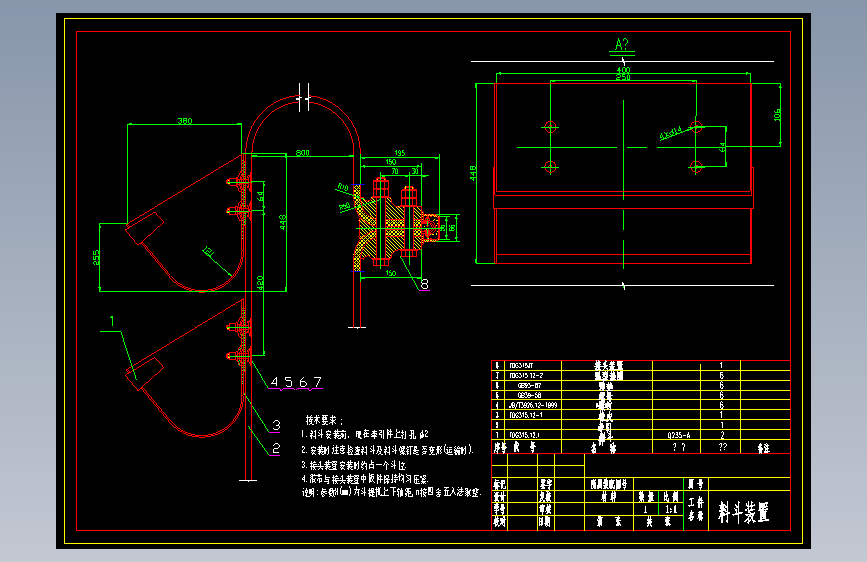
Task: Select technical requirement line 3
Action: (x=354, y=465)
